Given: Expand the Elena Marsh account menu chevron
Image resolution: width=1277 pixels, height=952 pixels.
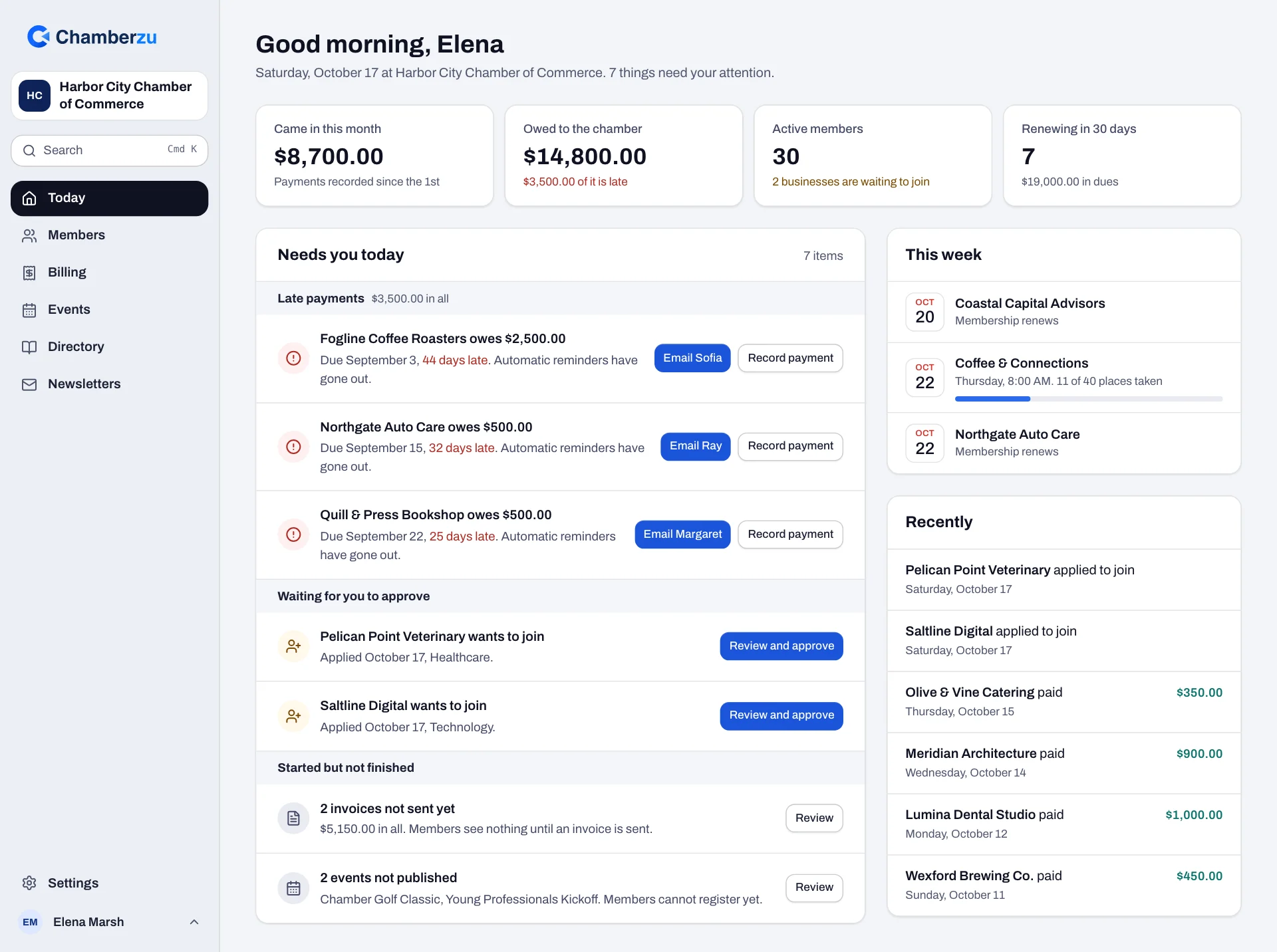Looking at the screenshot, I should [194, 922].
